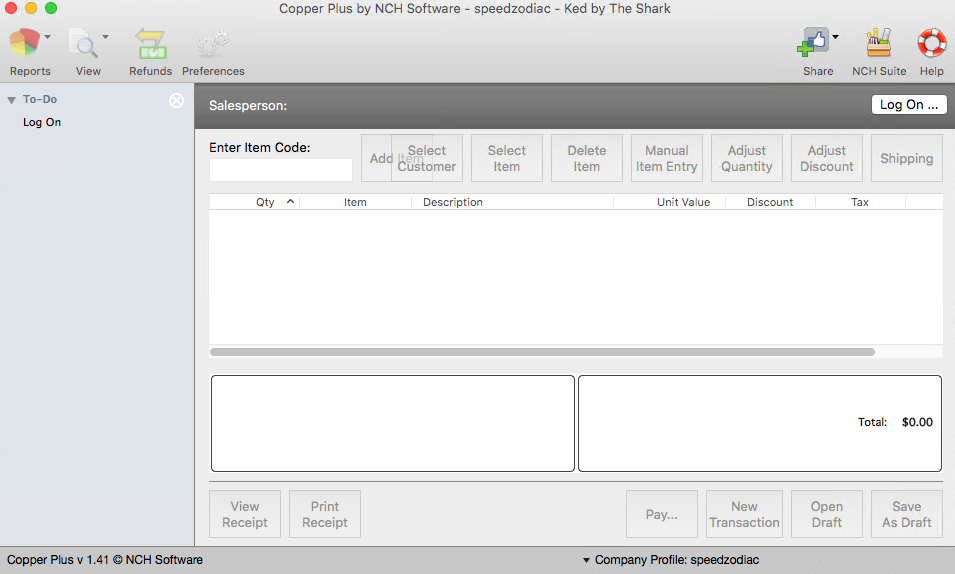Click the Adjust Discount button
The width and height of the screenshot is (955, 574).
point(826,158)
